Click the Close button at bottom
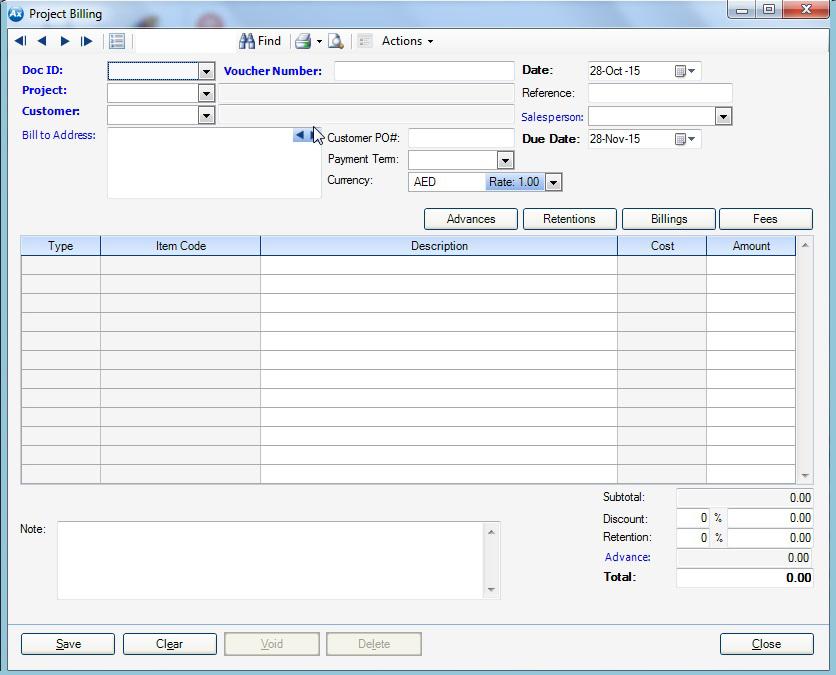 (x=767, y=644)
